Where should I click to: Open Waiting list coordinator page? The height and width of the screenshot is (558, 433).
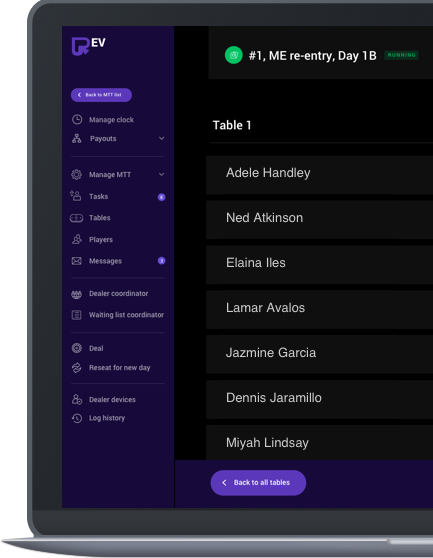point(126,315)
